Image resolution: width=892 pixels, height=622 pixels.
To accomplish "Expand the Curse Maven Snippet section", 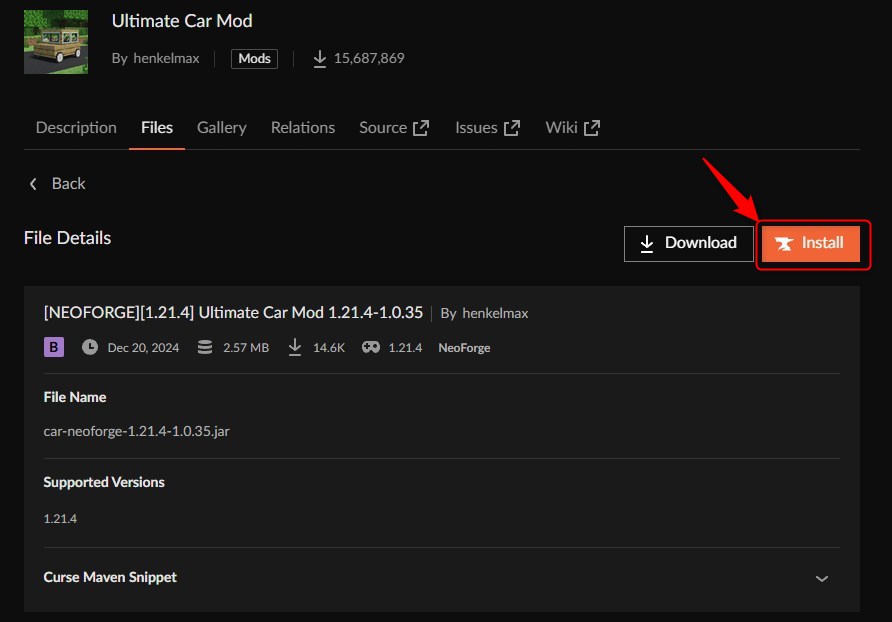I will point(441,578).
